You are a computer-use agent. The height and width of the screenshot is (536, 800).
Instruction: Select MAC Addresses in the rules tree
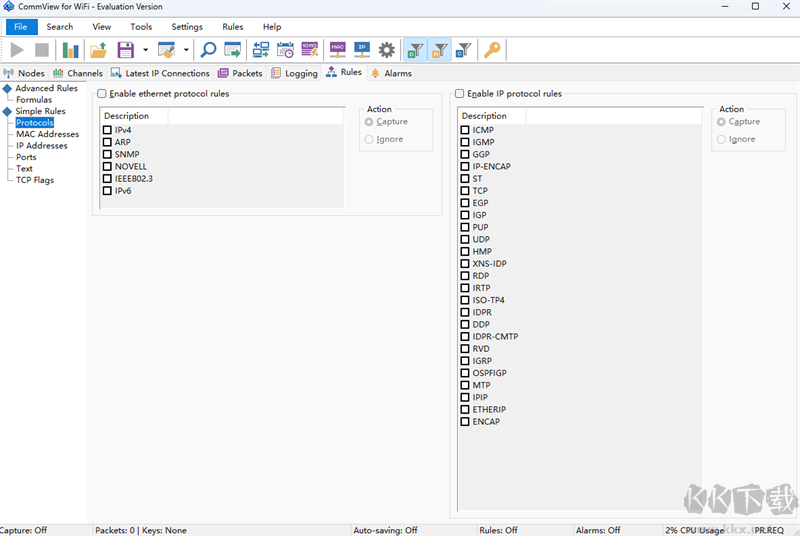click(x=47, y=134)
